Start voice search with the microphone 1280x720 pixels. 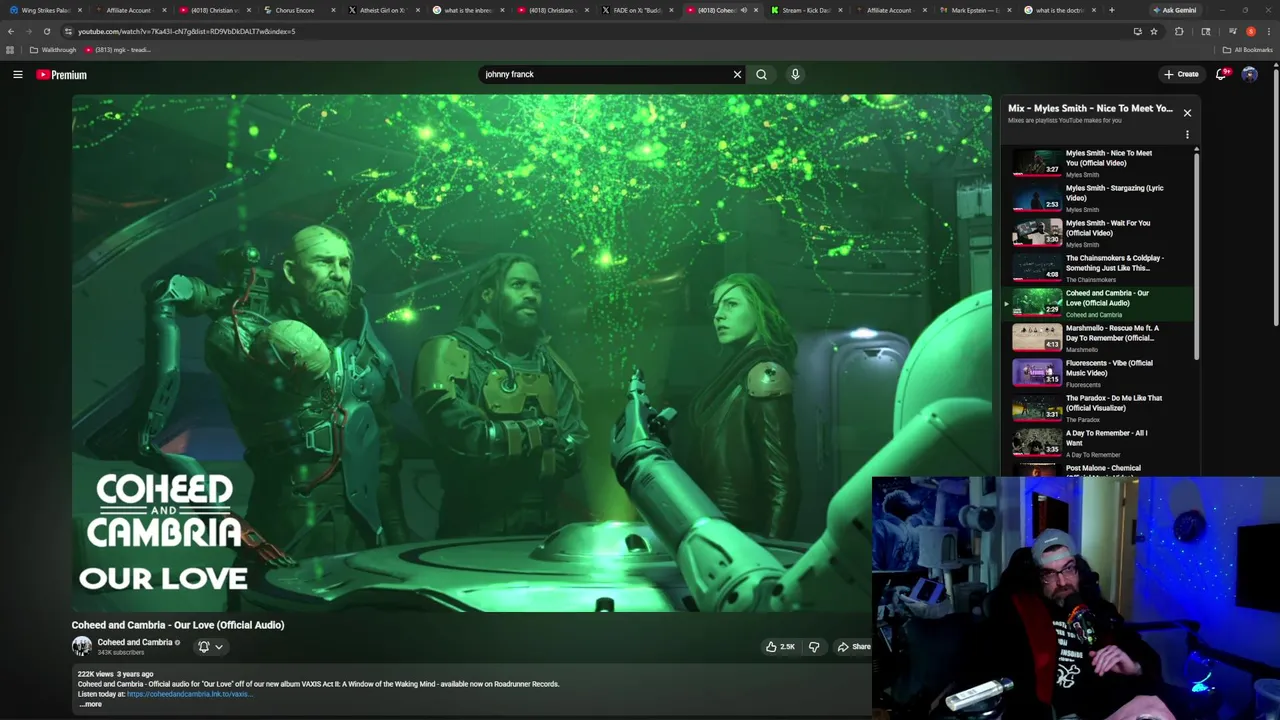[795, 74]
